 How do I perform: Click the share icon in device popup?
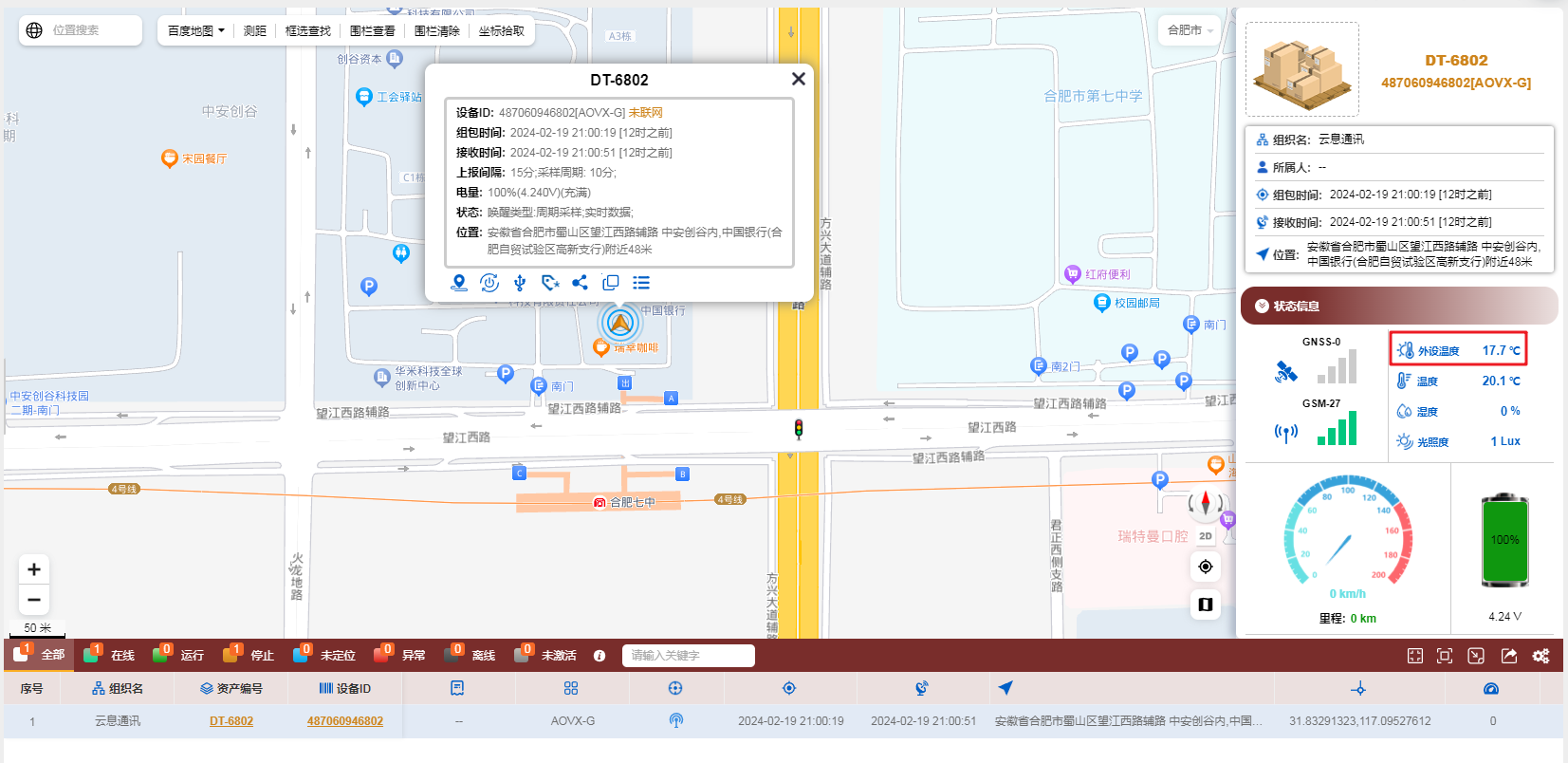pos(581,283)
